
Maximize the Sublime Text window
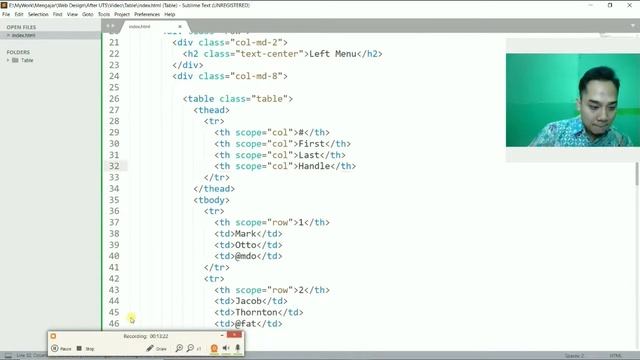(x=610, y=5)
